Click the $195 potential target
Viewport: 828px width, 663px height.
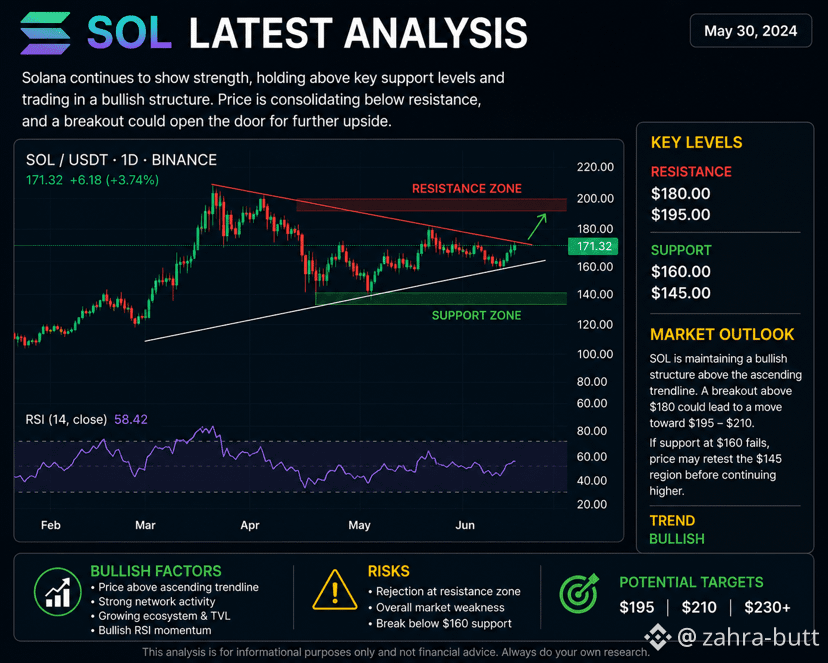click(x=637, y=608)
